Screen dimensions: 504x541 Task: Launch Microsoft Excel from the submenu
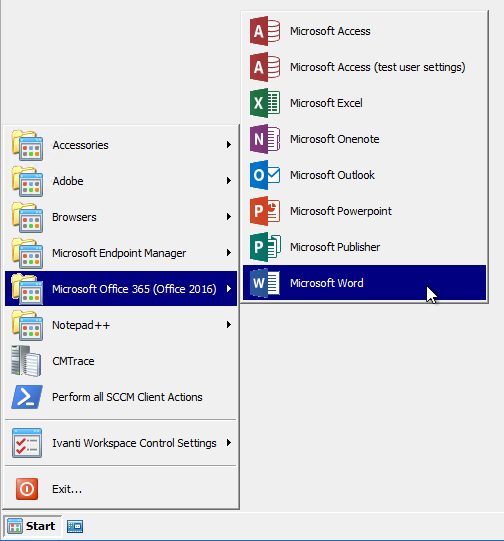[364, 103]
